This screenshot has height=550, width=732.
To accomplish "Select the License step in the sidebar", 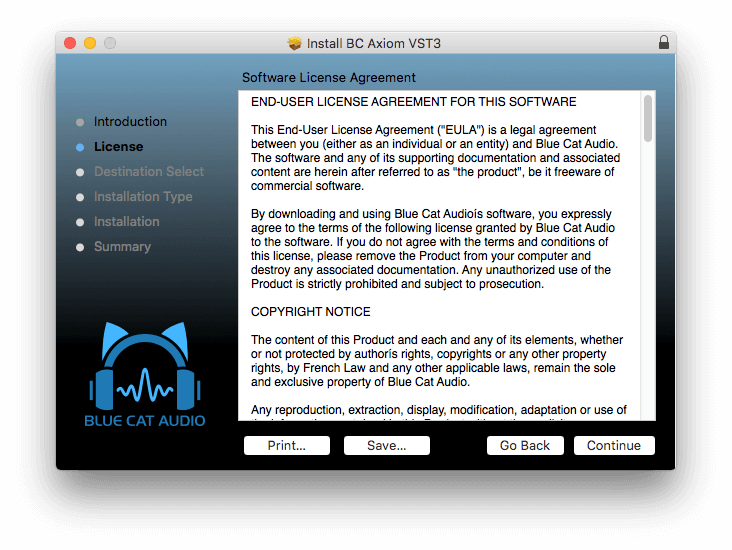I will [x=119, y=147].
